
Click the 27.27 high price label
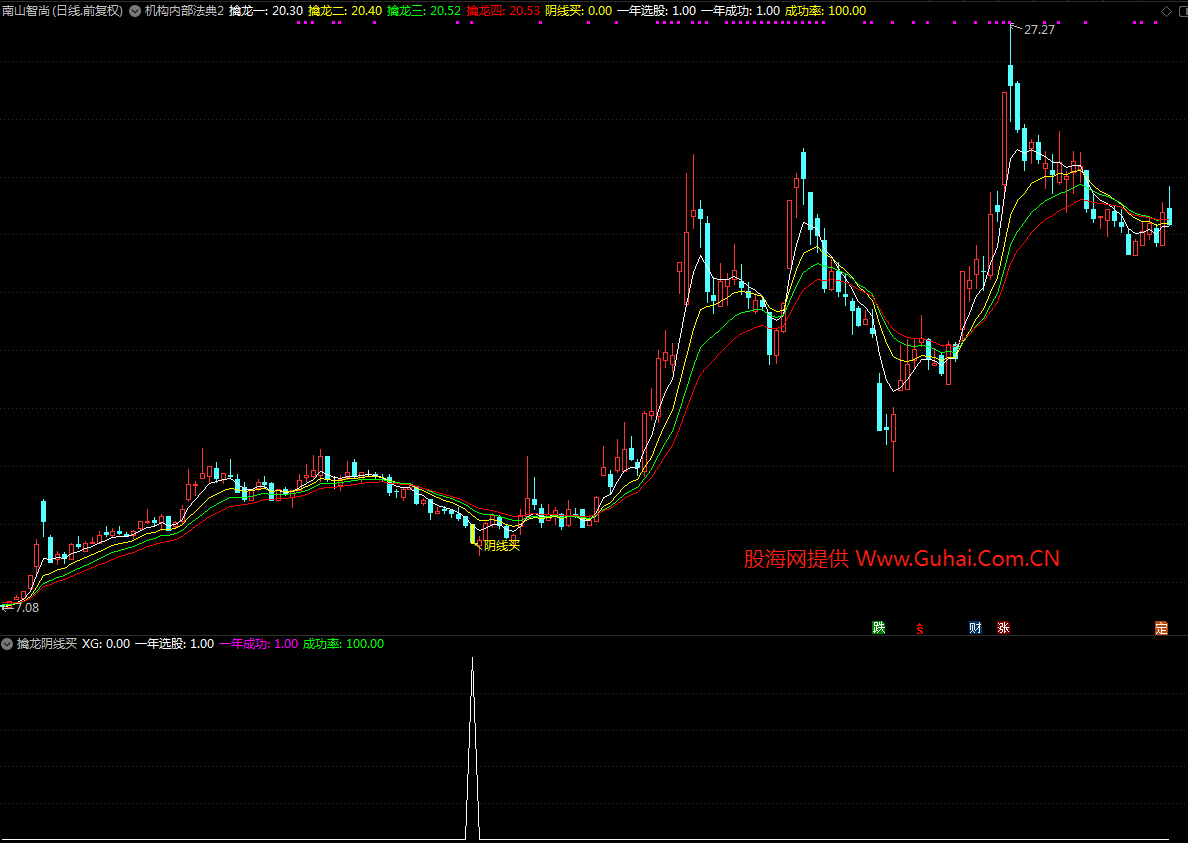coord(1039,30)
